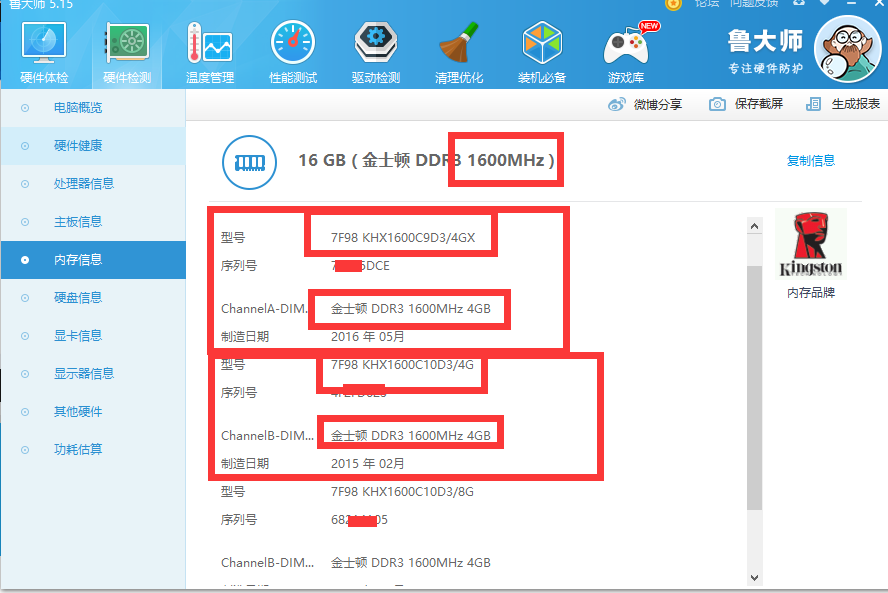Select the 内存信息 memory info item

pos(93,260)
